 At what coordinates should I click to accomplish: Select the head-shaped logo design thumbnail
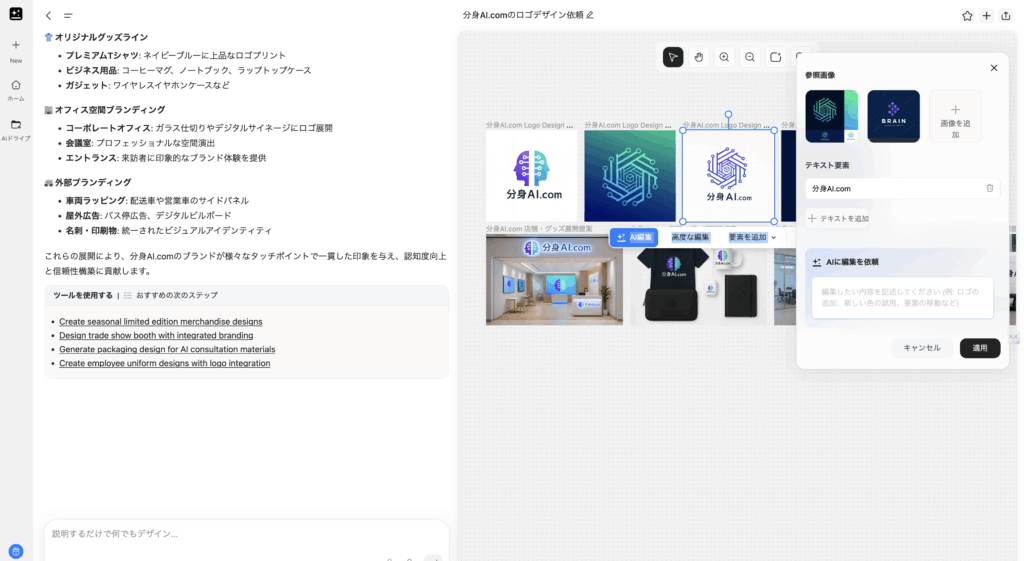(x=532, y=176)
